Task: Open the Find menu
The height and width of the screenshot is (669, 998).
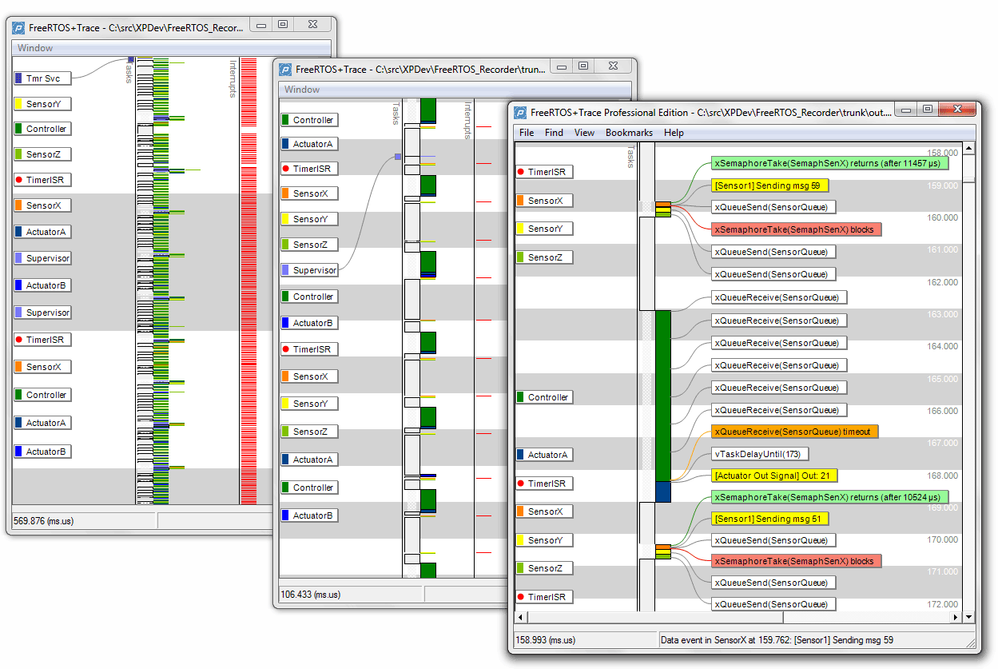Action: pos(554,132)
